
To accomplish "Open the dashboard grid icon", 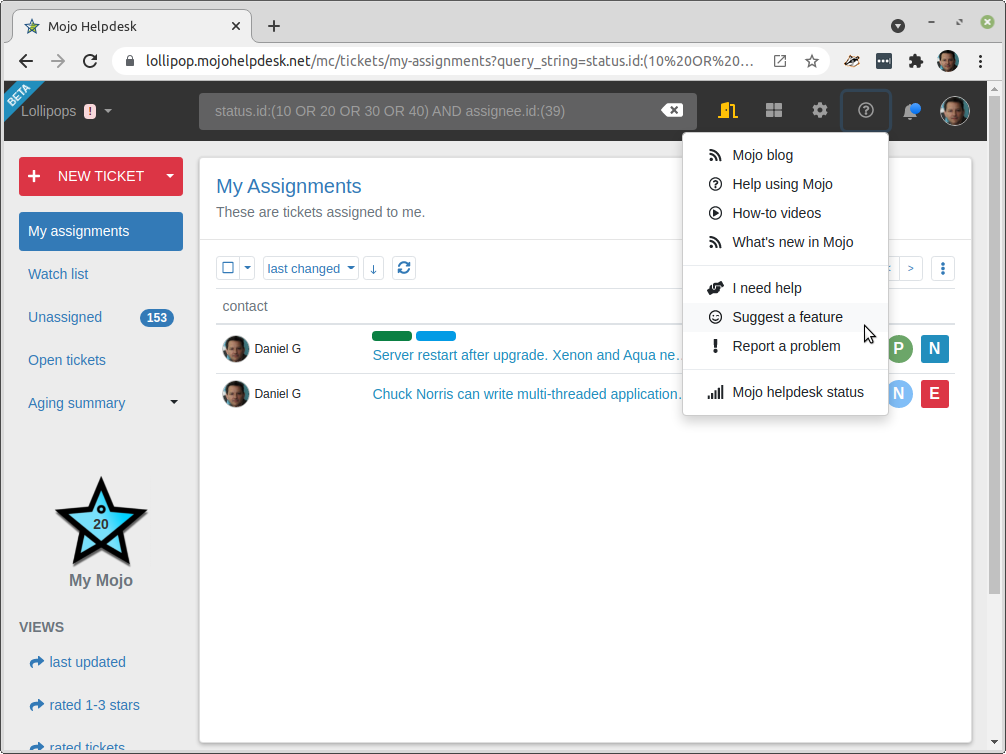I will (x=774, y=111).
